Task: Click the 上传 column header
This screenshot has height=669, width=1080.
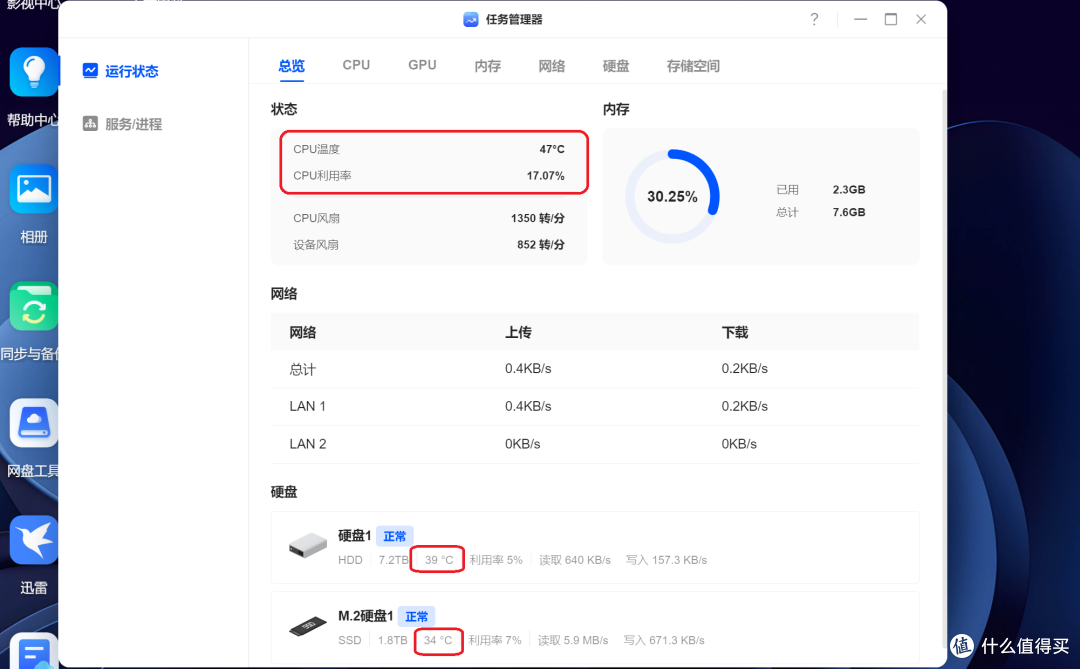Action: pyautogui.click(x=518, y=332)
